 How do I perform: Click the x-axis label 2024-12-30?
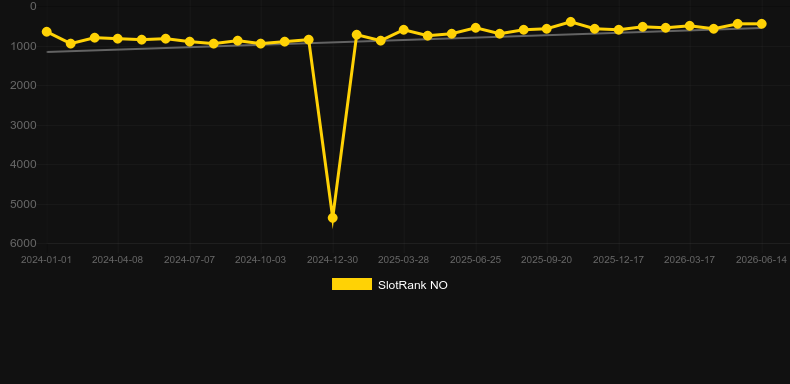[x=333, y=260]
